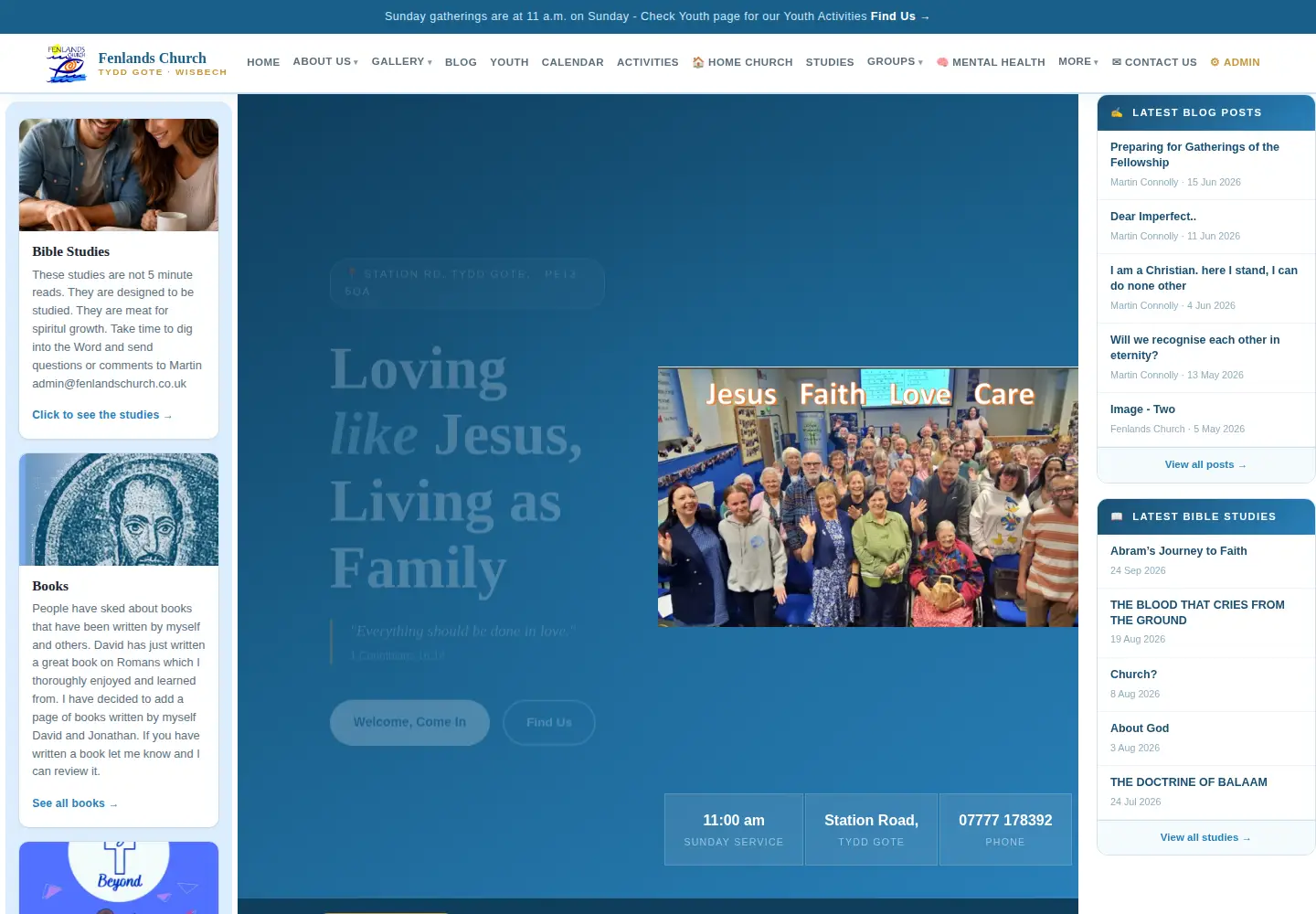
Task: Click the 11:00 am Sunday Service info box
Action: pyautogui.click(x=734, y=829)
